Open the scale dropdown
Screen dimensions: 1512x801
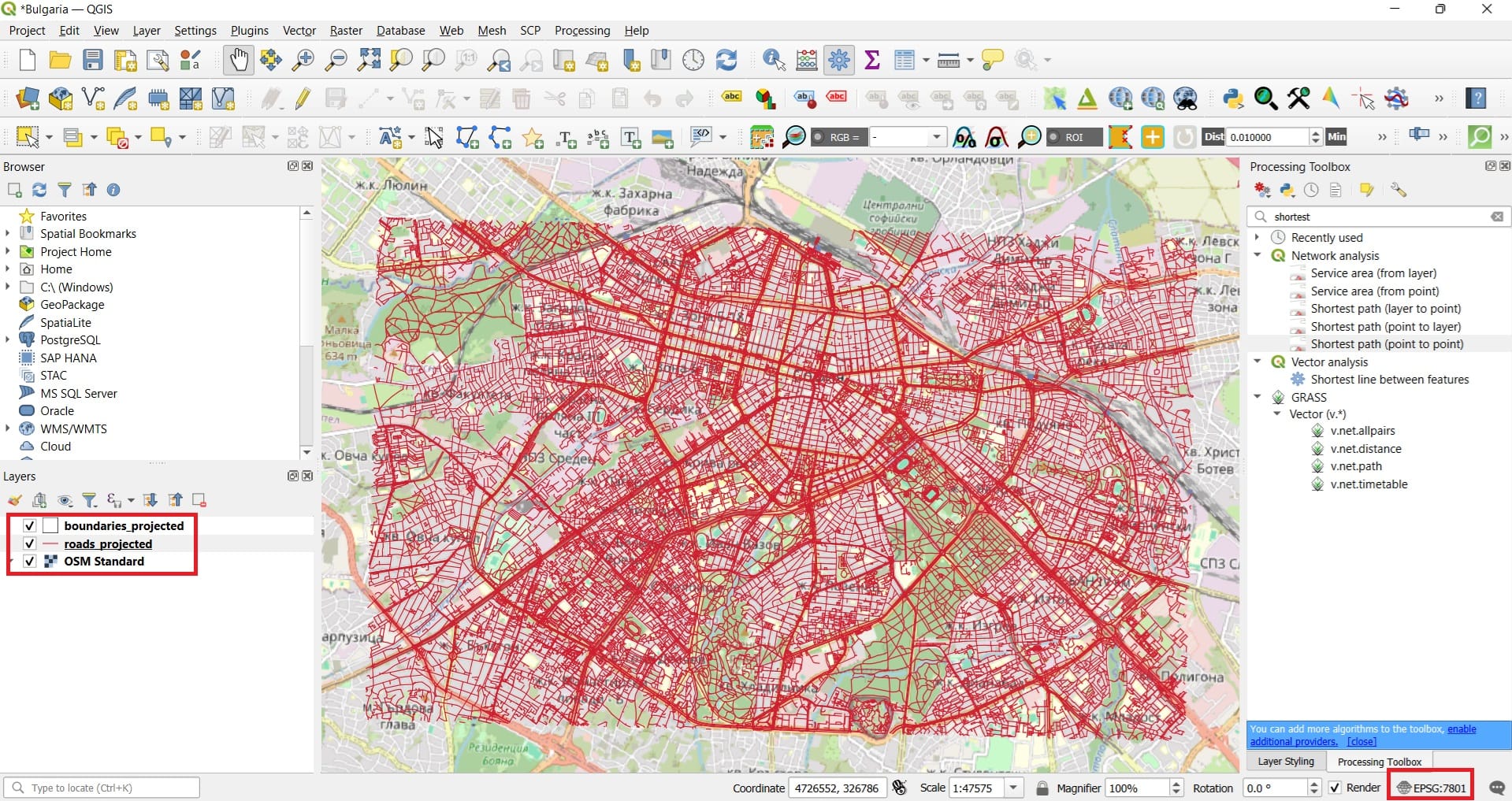(1014, 788)
